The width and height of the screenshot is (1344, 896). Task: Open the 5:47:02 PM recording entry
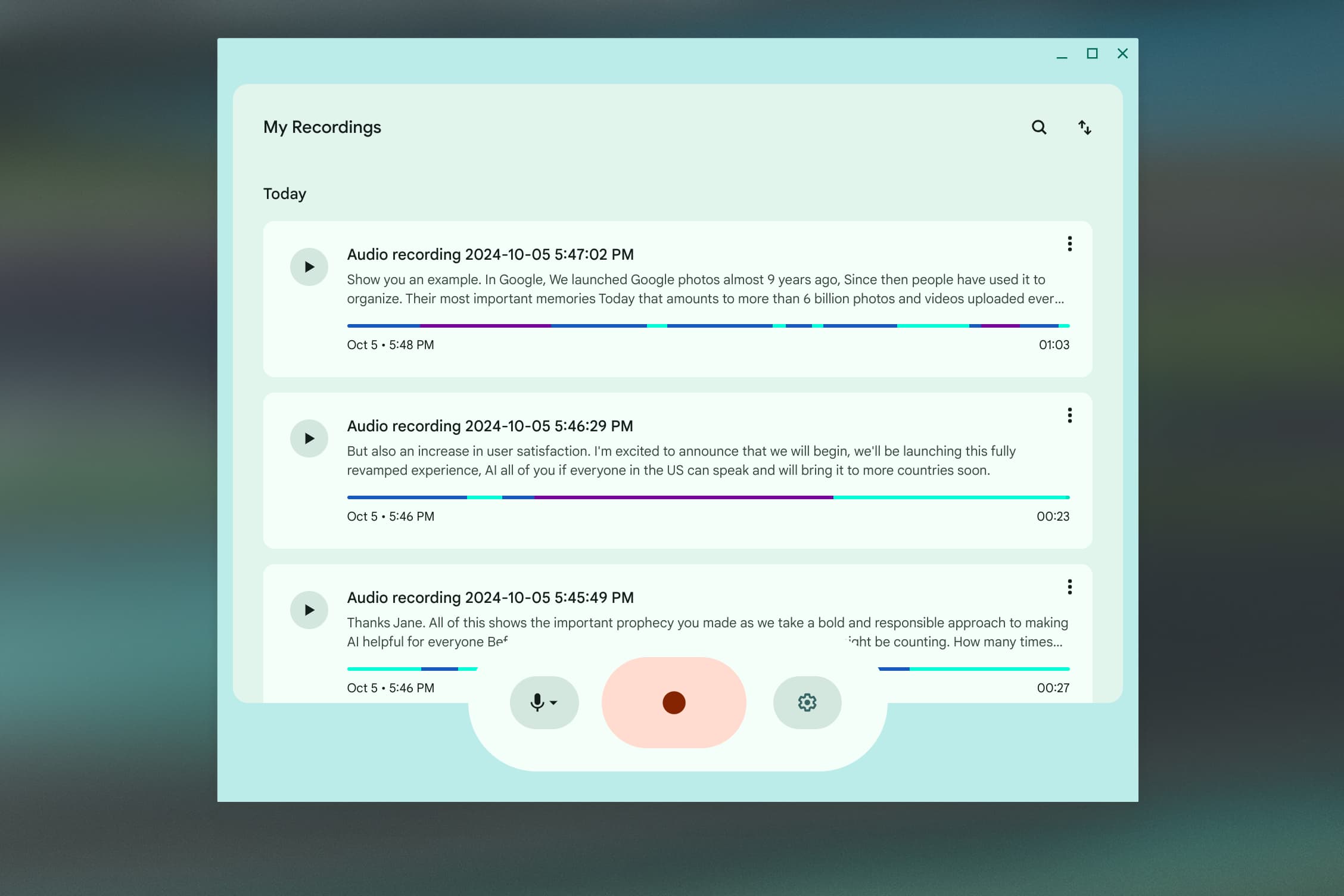coord(490,254)
